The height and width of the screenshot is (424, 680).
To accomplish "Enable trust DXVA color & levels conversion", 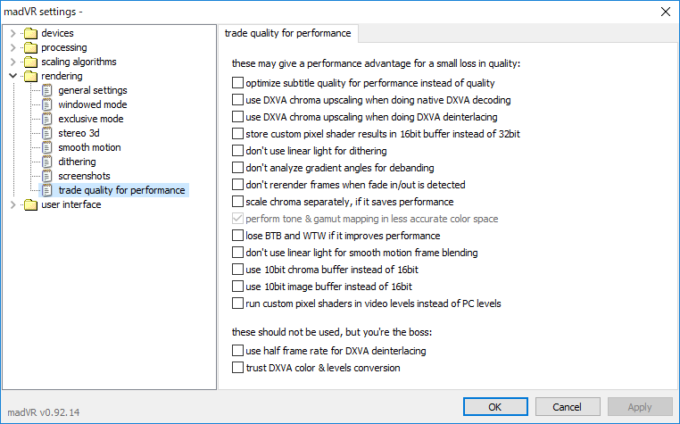I will (x=237, y=367).
